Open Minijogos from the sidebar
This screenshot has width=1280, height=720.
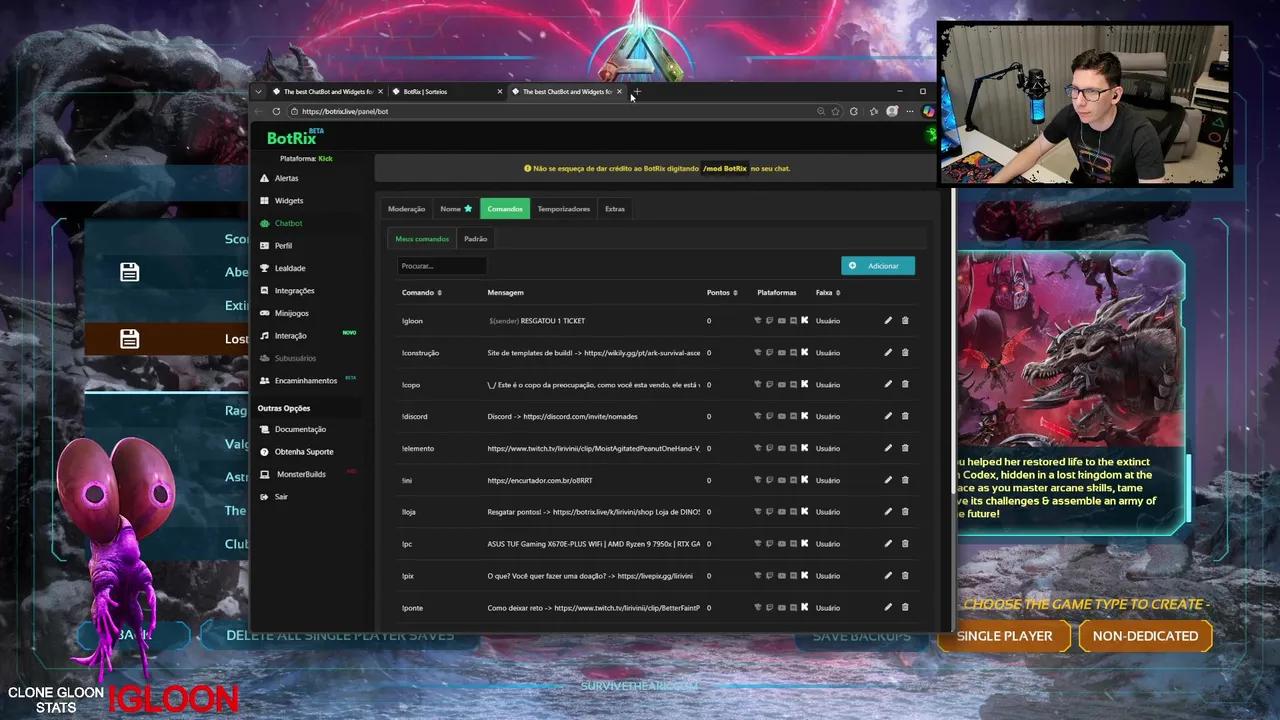click(x=291, y=313)
